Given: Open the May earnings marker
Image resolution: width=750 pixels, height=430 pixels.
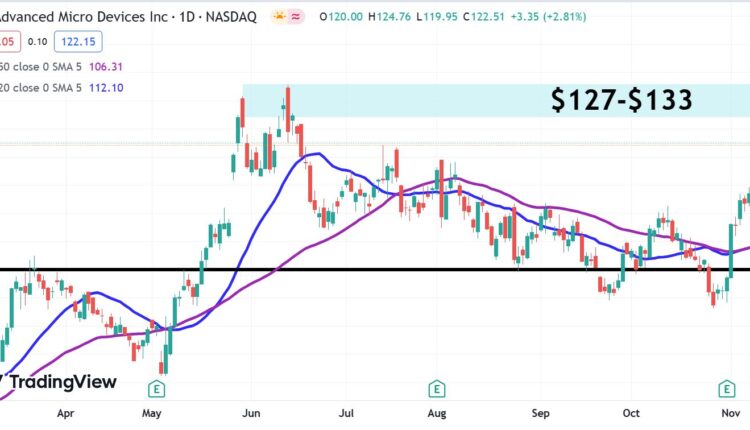Looking at the screenshot, I should click(x=156, y=388).
